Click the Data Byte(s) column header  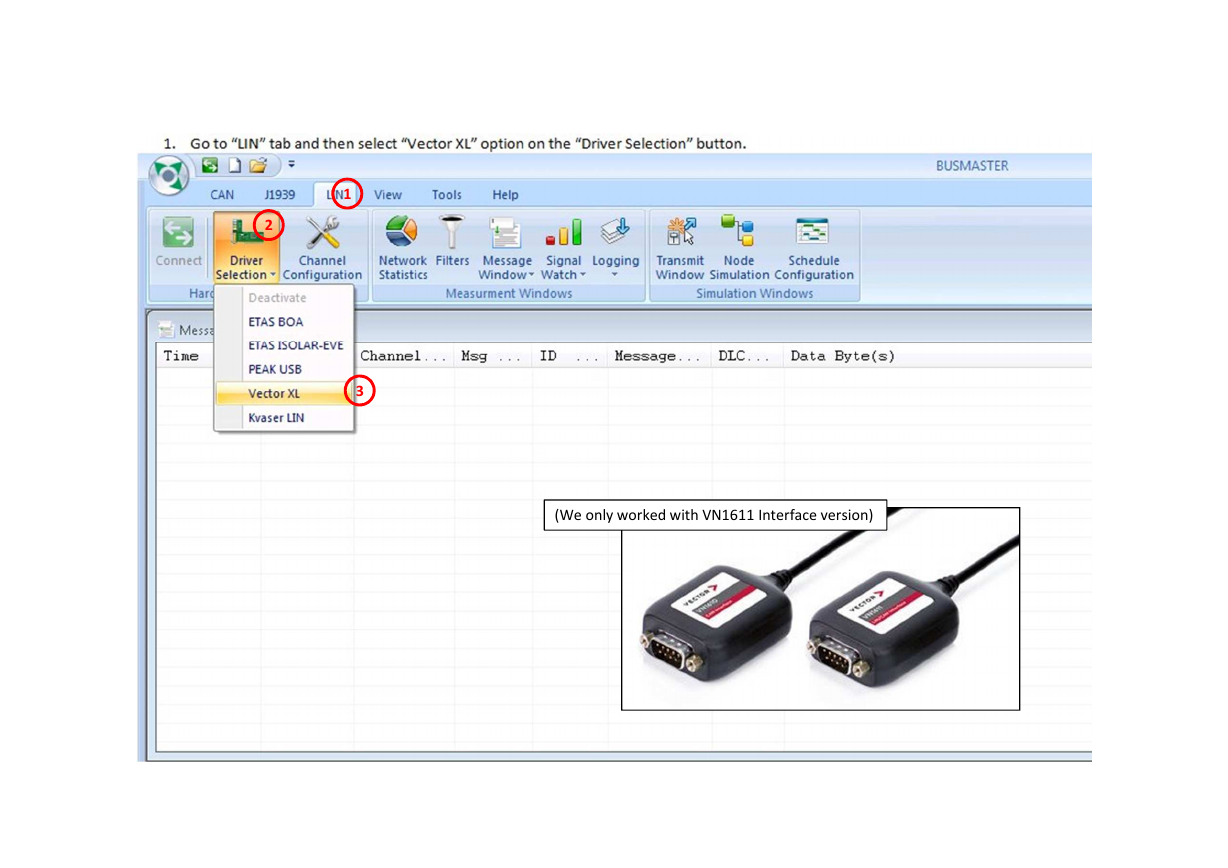842,356
